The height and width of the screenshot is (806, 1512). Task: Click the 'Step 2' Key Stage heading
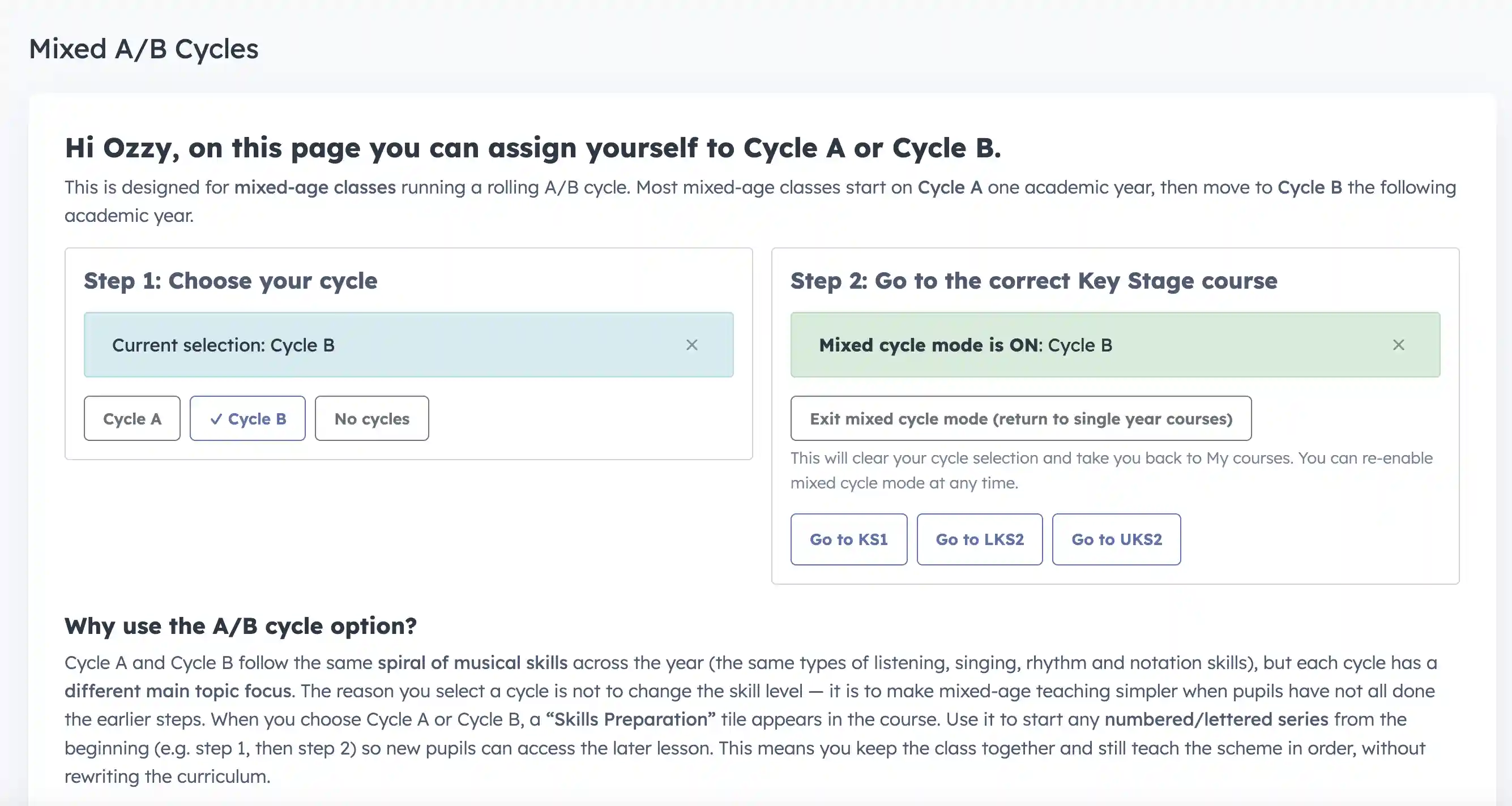point(1033,280)
